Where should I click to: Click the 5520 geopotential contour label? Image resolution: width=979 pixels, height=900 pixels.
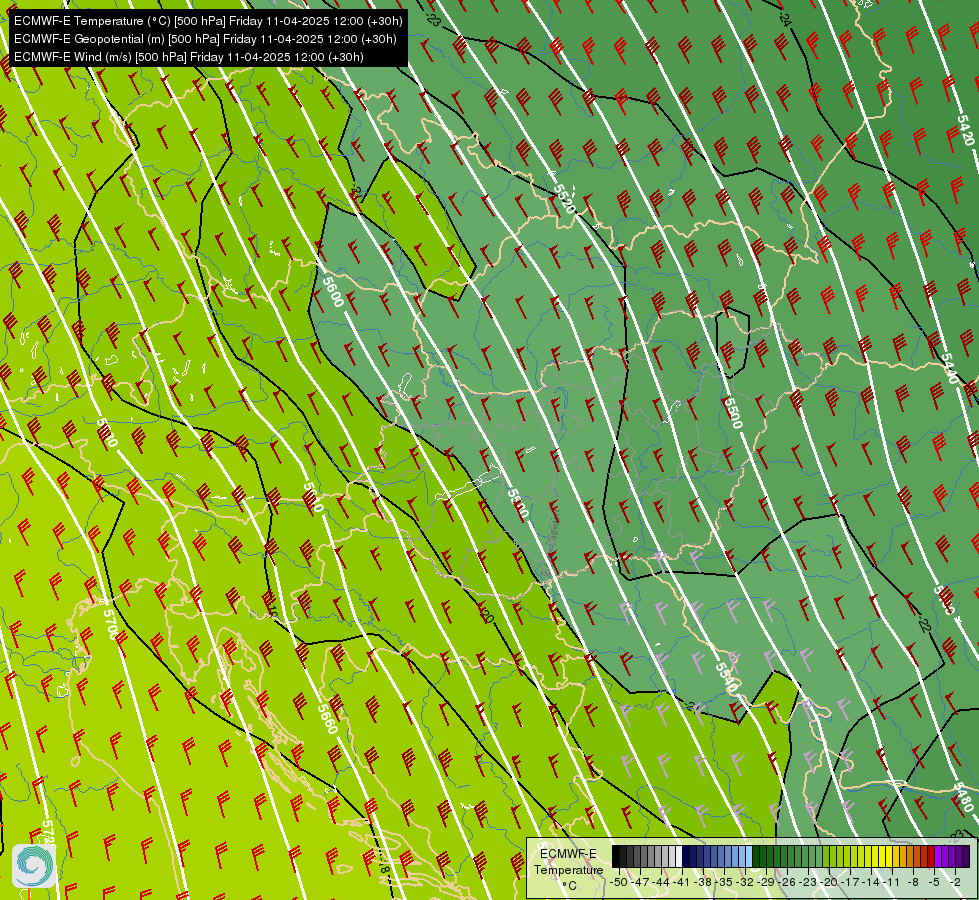point(564,199)
